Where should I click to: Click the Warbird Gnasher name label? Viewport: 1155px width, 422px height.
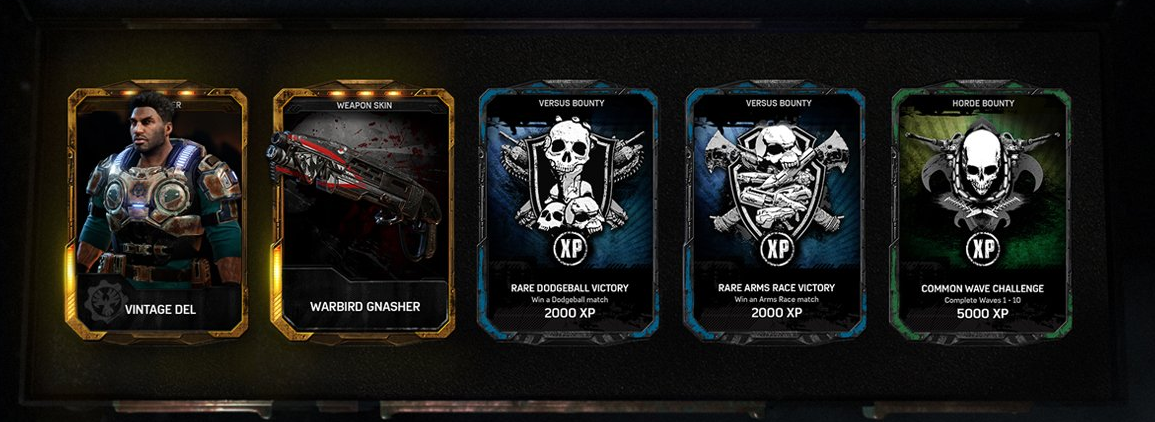(x=365, y=306)
